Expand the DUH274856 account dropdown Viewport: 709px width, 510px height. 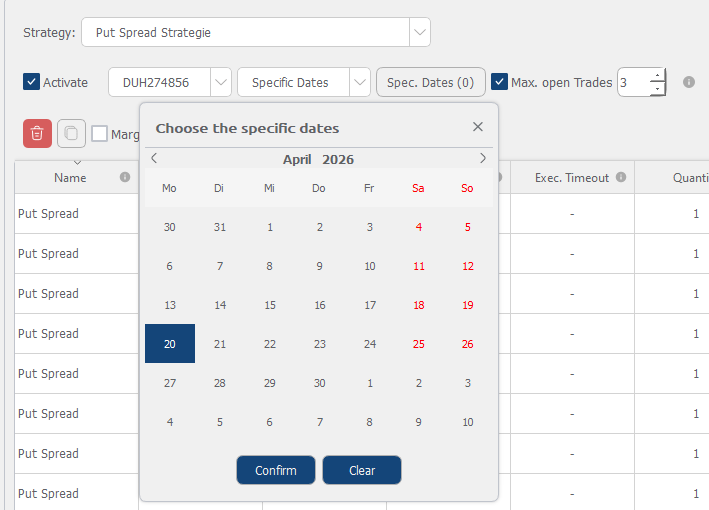221,82
